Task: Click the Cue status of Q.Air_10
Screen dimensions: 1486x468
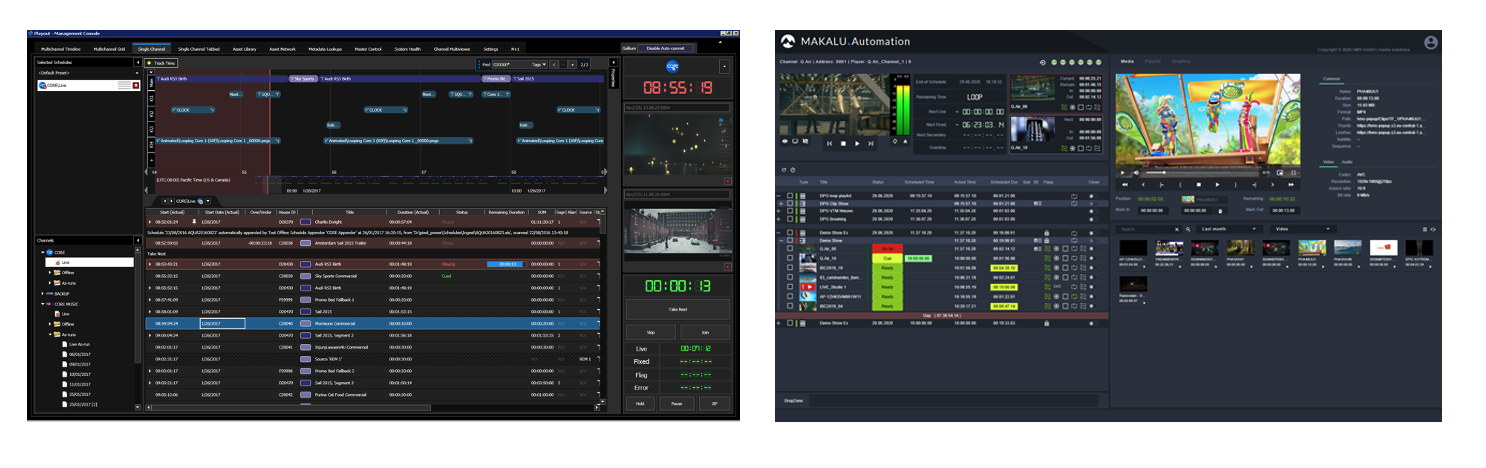Action: pos(886,258)
